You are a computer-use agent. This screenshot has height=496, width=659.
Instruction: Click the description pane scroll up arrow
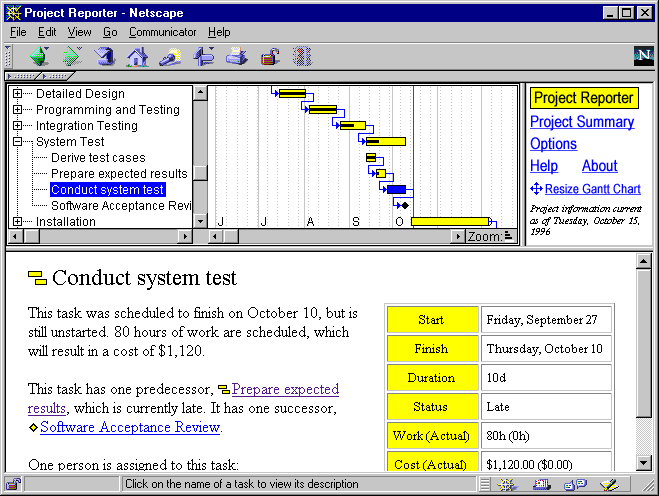point(643,261)
